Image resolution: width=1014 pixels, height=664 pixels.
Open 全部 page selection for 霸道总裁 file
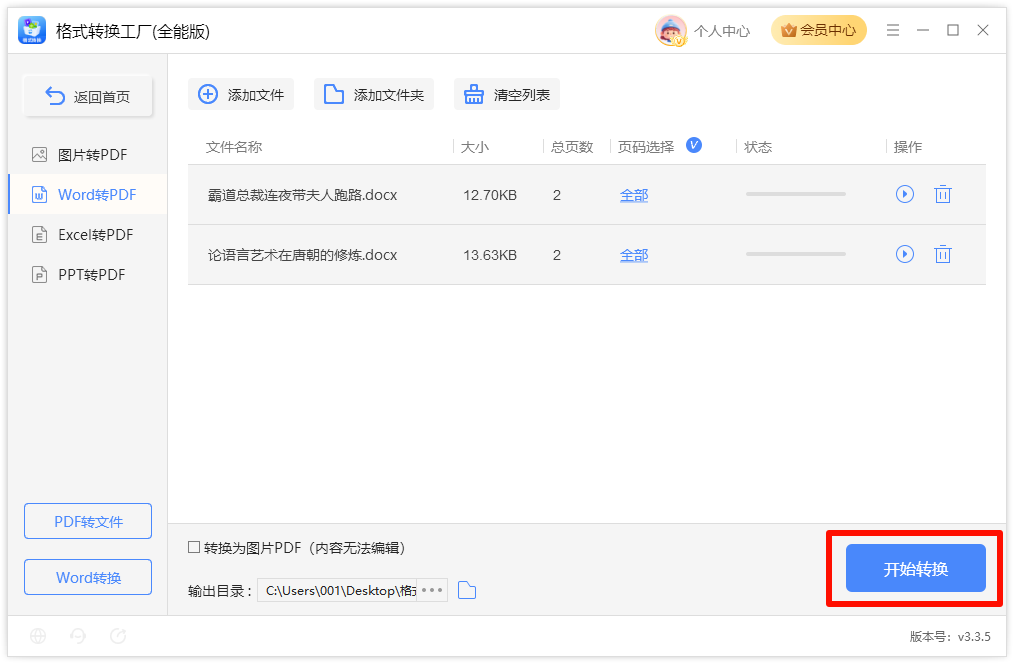pos(634,195)
